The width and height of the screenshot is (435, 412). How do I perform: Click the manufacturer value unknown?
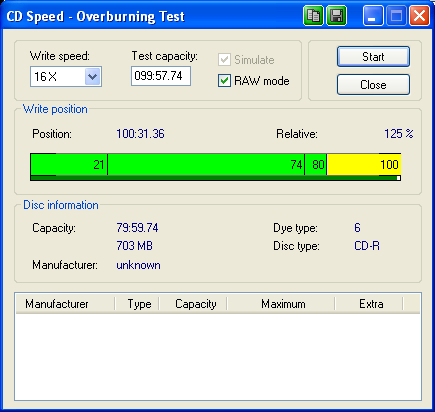[x=138, y=265]
